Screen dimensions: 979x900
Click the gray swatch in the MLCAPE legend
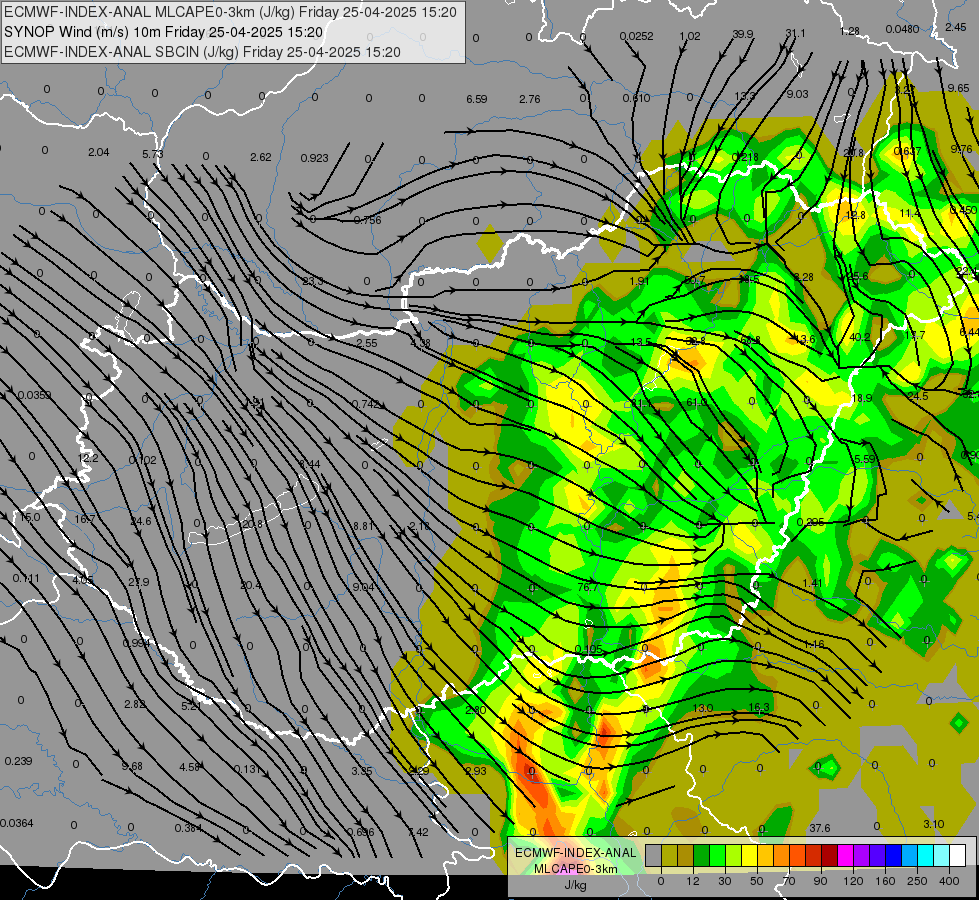coord(654,855)
